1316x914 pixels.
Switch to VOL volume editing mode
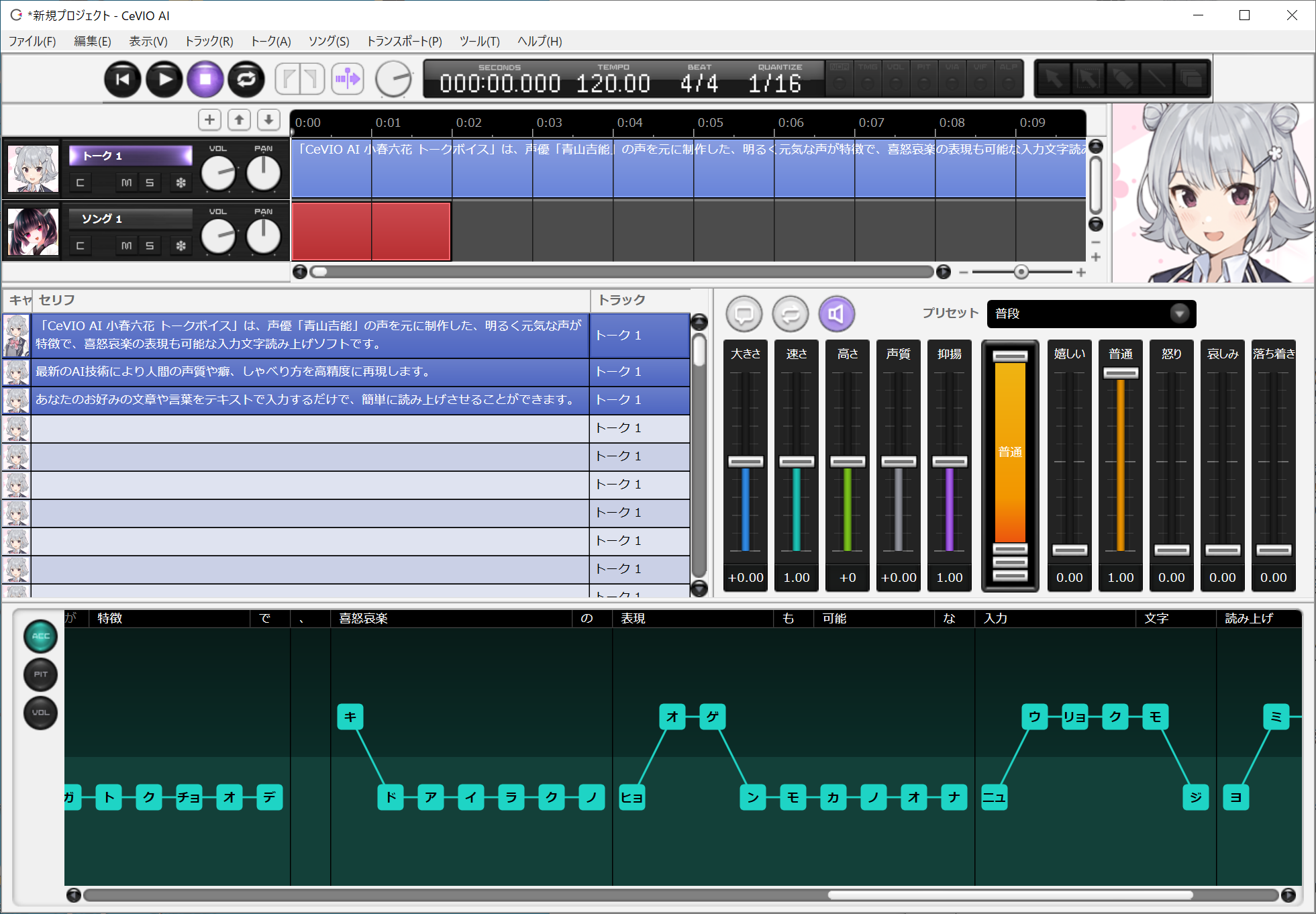click(x=41, y=713)
